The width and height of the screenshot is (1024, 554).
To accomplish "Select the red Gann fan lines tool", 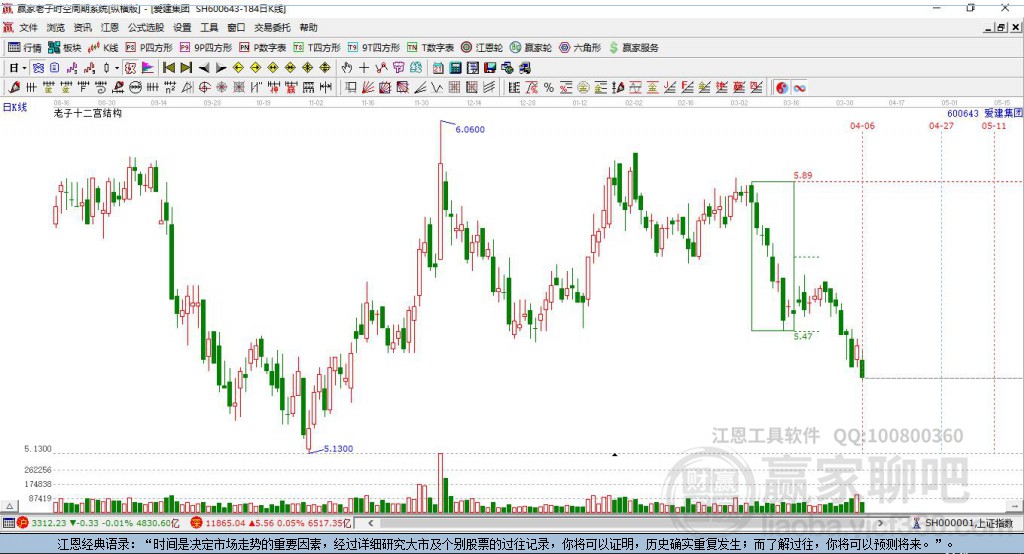I will 368,88.
